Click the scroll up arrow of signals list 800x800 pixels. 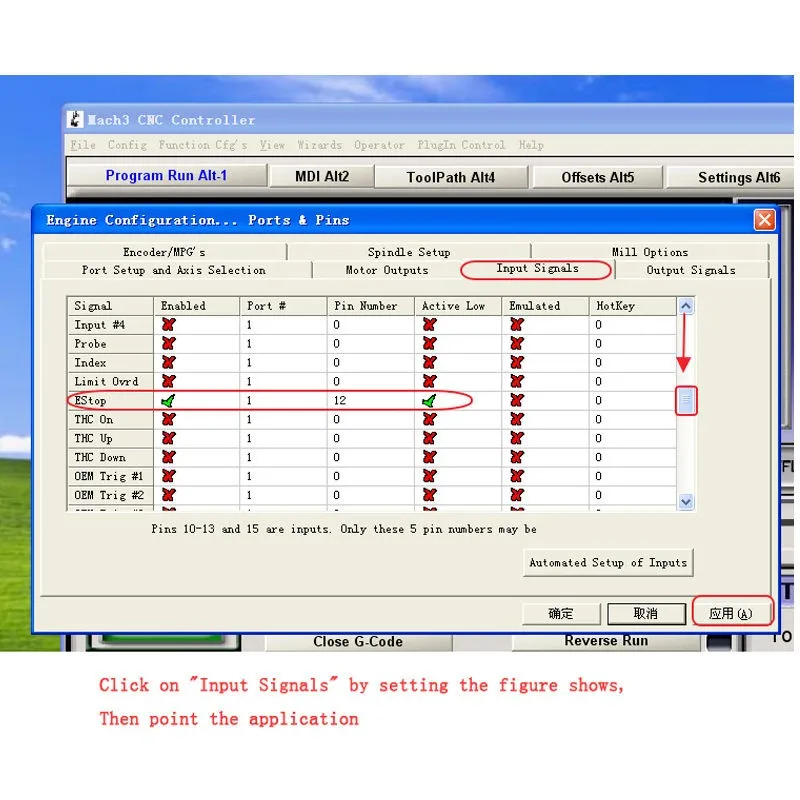(686, 306)
